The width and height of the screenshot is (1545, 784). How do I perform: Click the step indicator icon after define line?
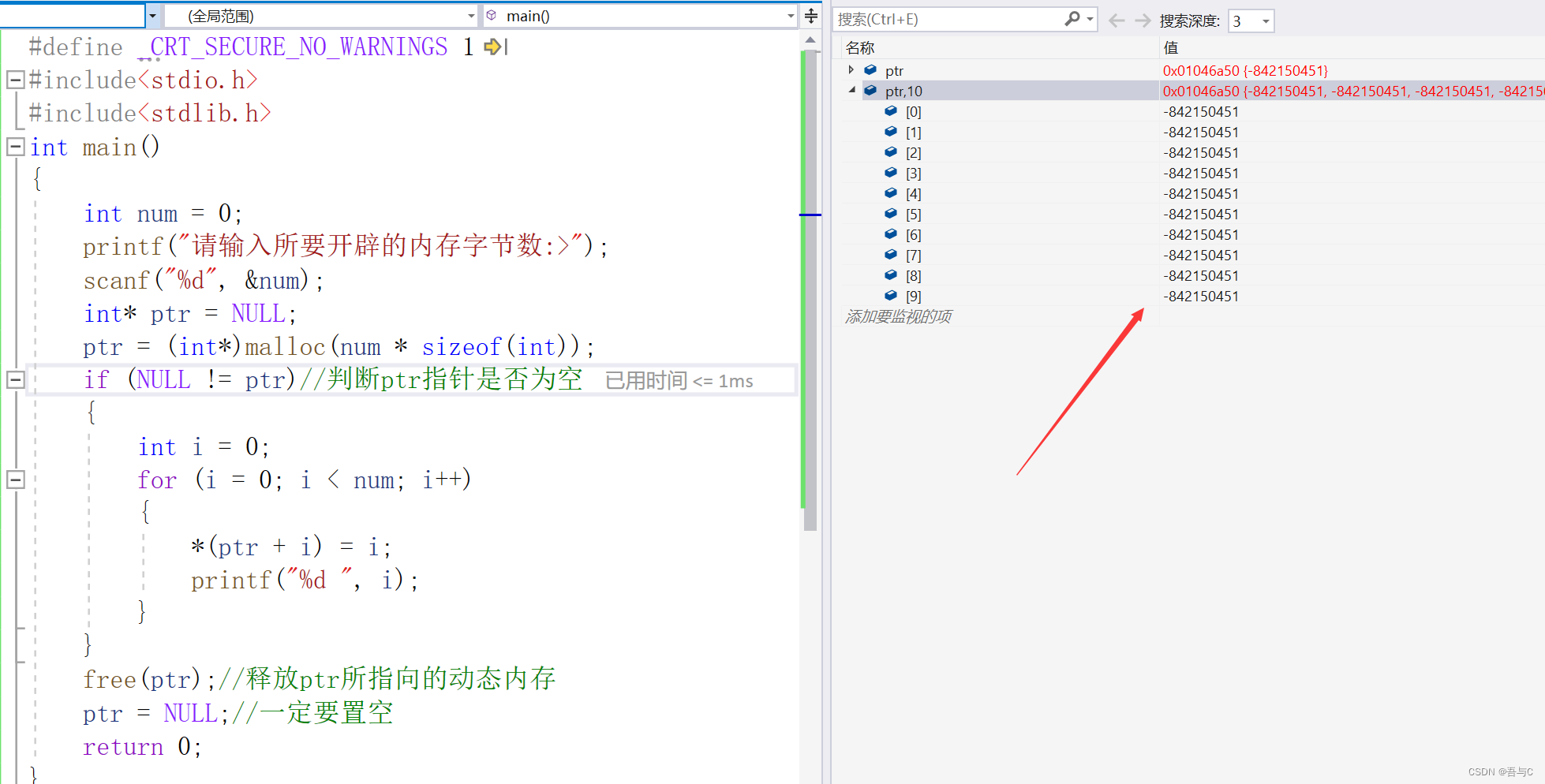pos(496,47)
